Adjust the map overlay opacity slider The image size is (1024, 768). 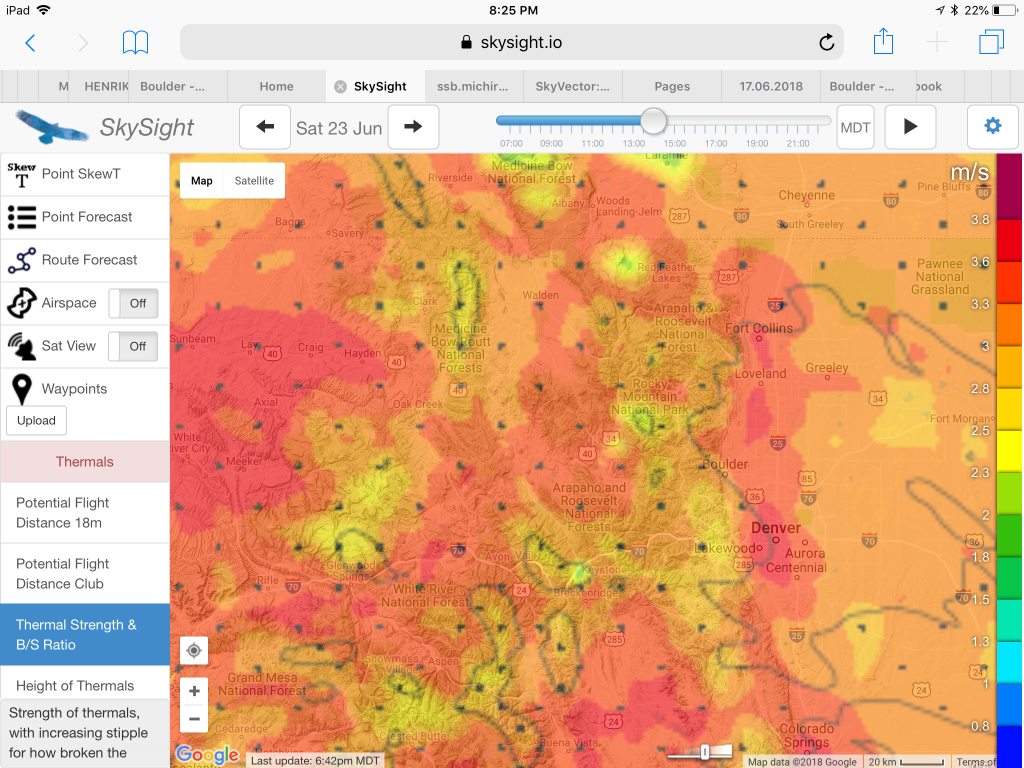705,752
